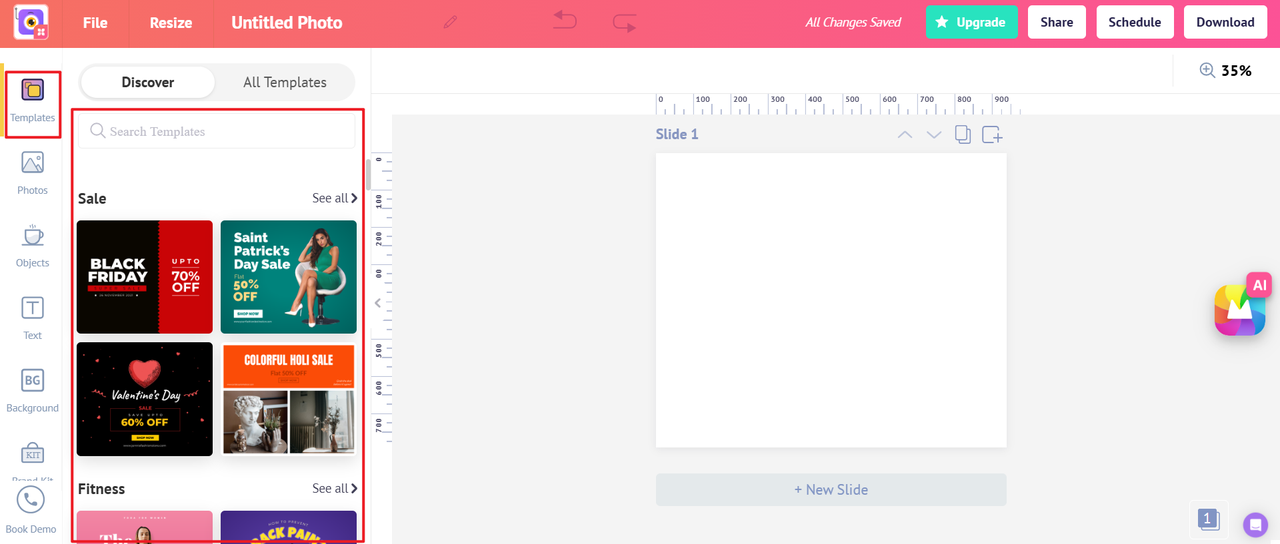This screenshot has width=1280, height=544.
Task: Click the app logo icon
Action: (x=31, y=22)
